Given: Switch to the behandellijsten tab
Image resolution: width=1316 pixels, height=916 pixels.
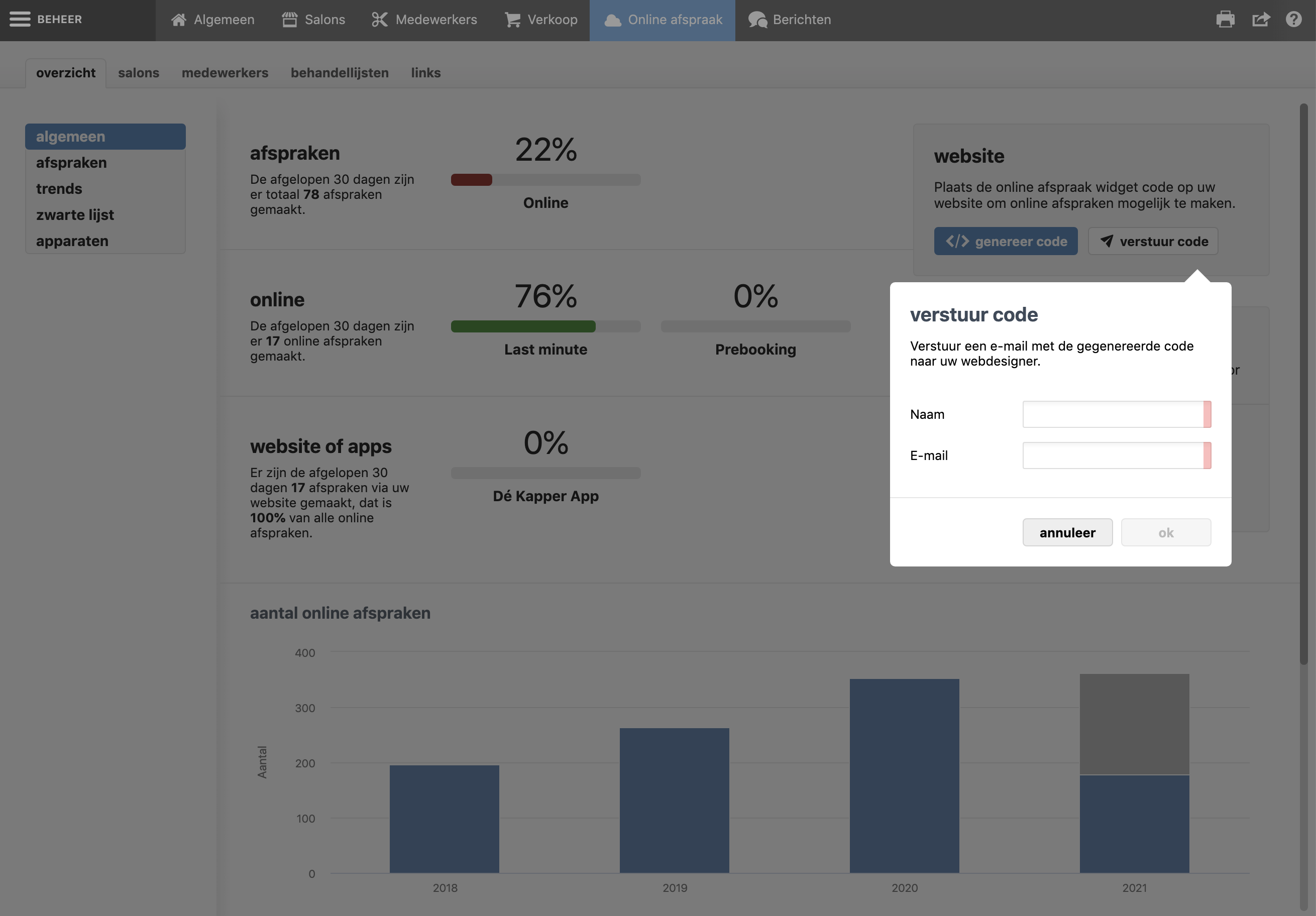Looking at the screenshot, I should click(x=340, y=73).
